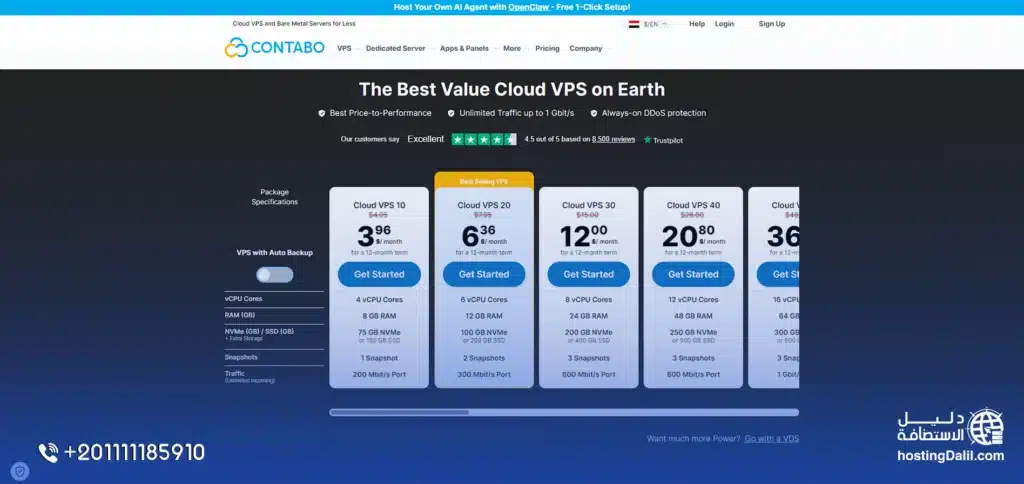Click the '24 GB RAM' spec
1024x484 pixels.
pyautogui.click(x=588, y=316)
